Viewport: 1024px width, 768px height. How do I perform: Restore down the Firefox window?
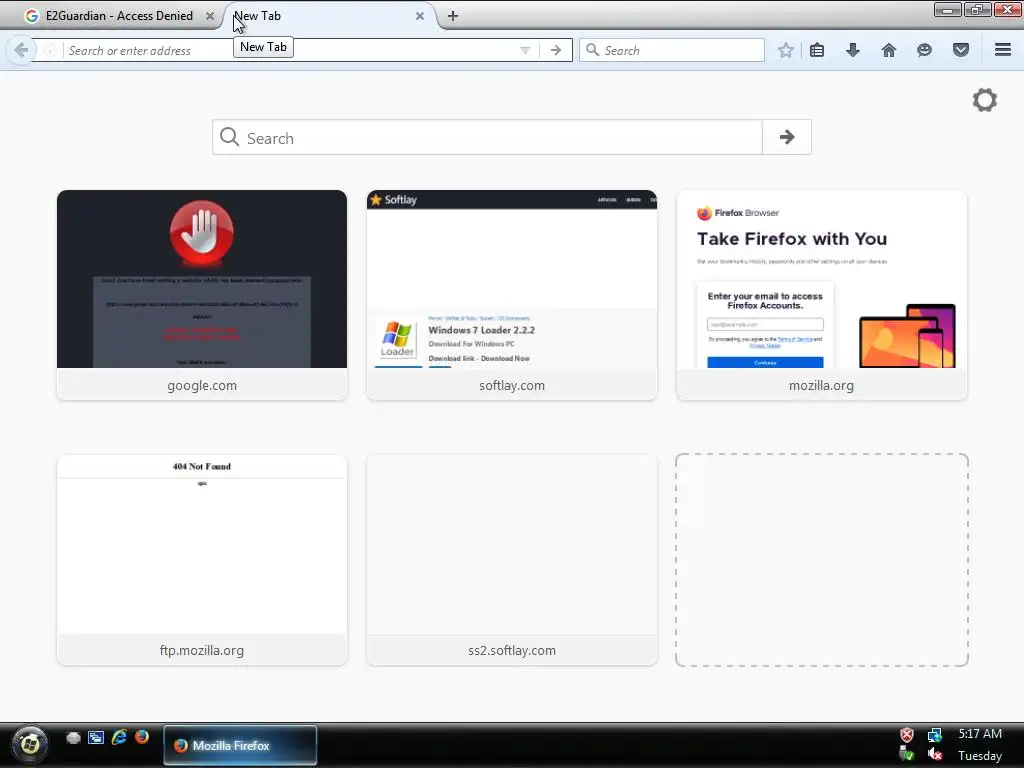click(x=978, y=9)
